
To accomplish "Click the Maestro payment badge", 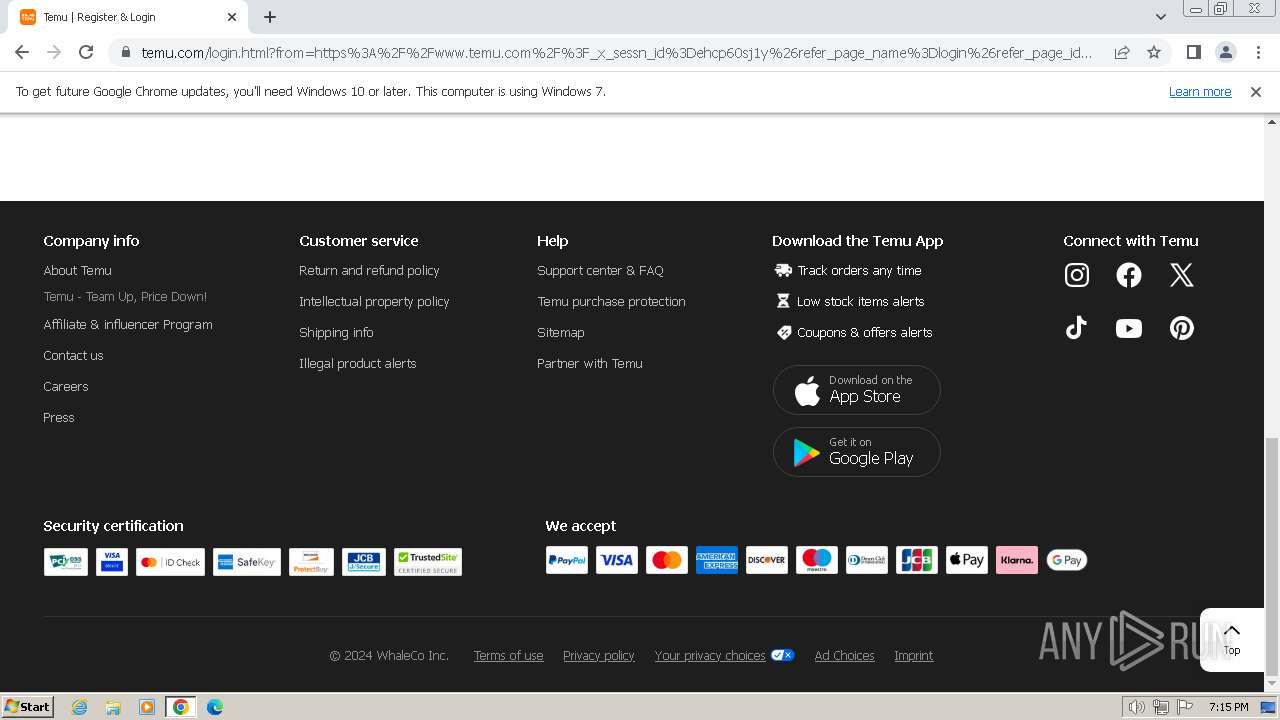I will pos(817,560).
